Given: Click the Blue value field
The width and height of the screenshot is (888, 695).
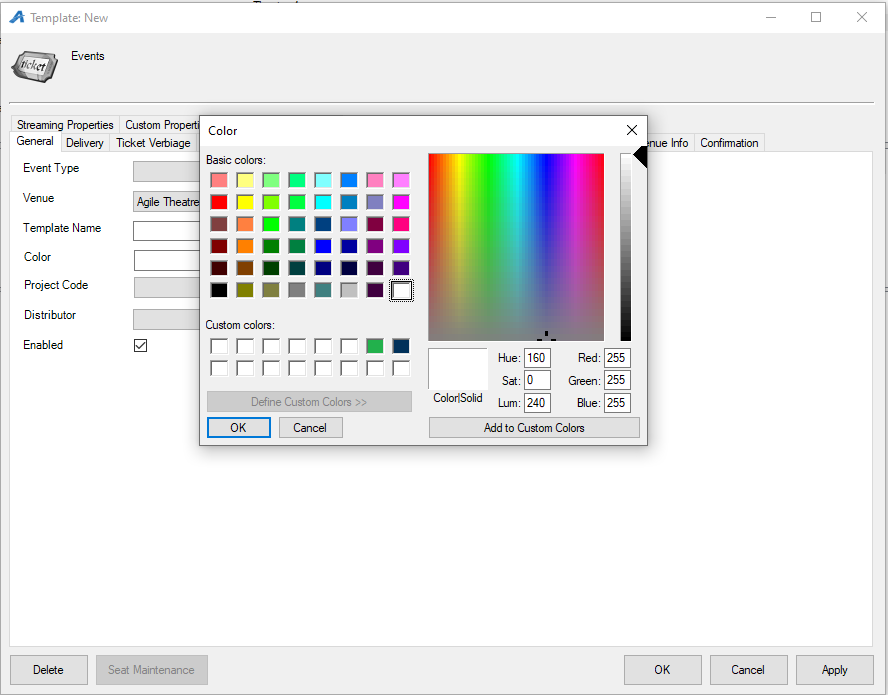Looking at the screenshot, I should [617, 403].
